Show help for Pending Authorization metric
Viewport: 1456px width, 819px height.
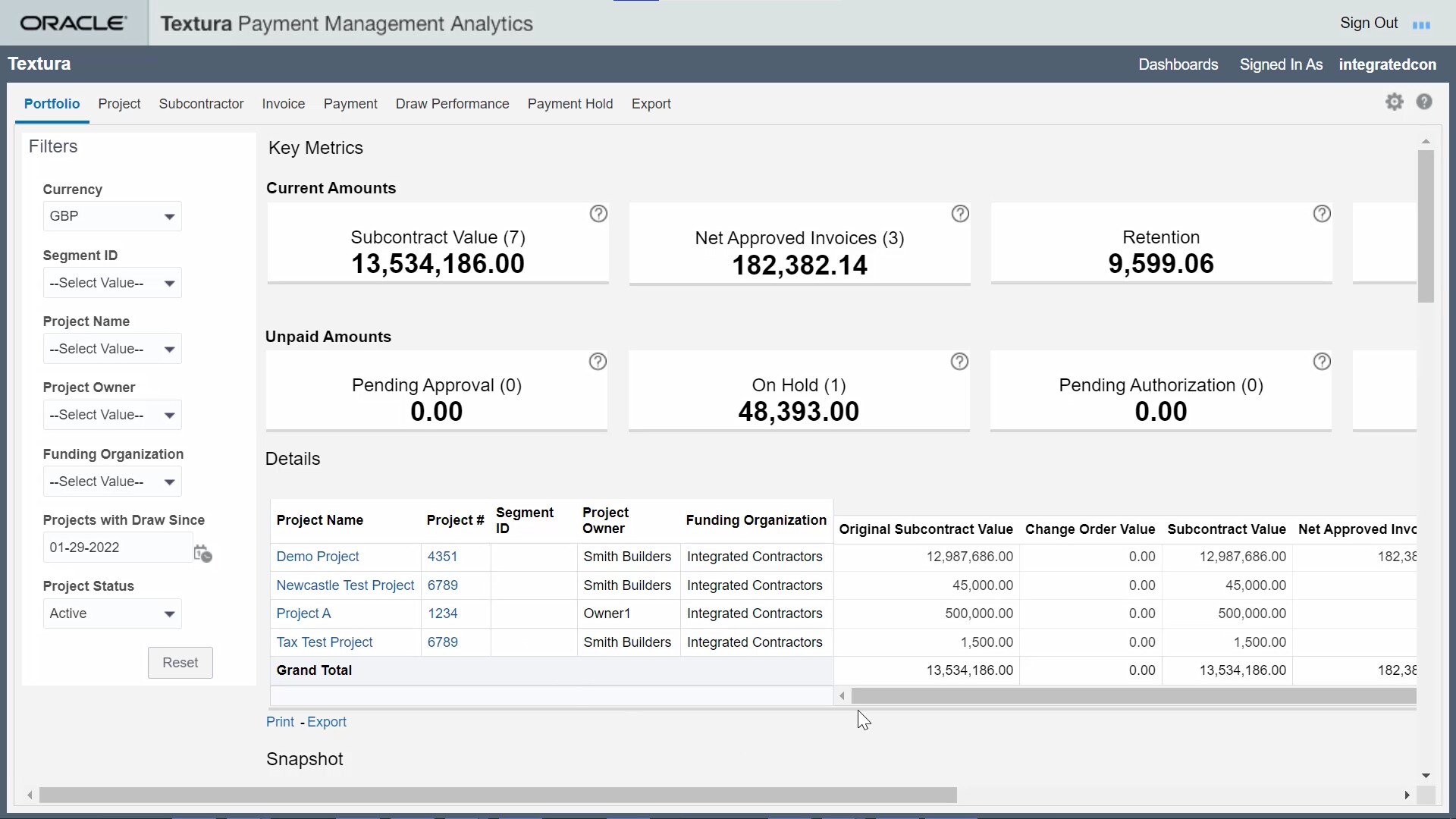tap(1322, 362)
